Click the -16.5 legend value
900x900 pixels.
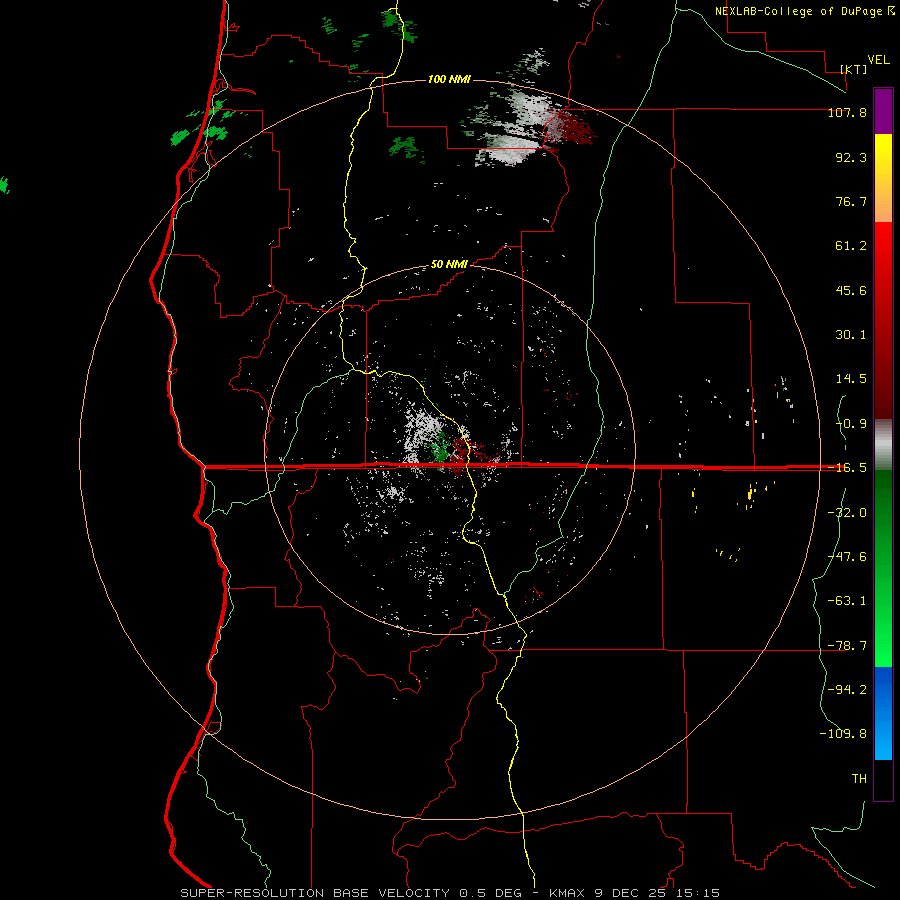847,468
